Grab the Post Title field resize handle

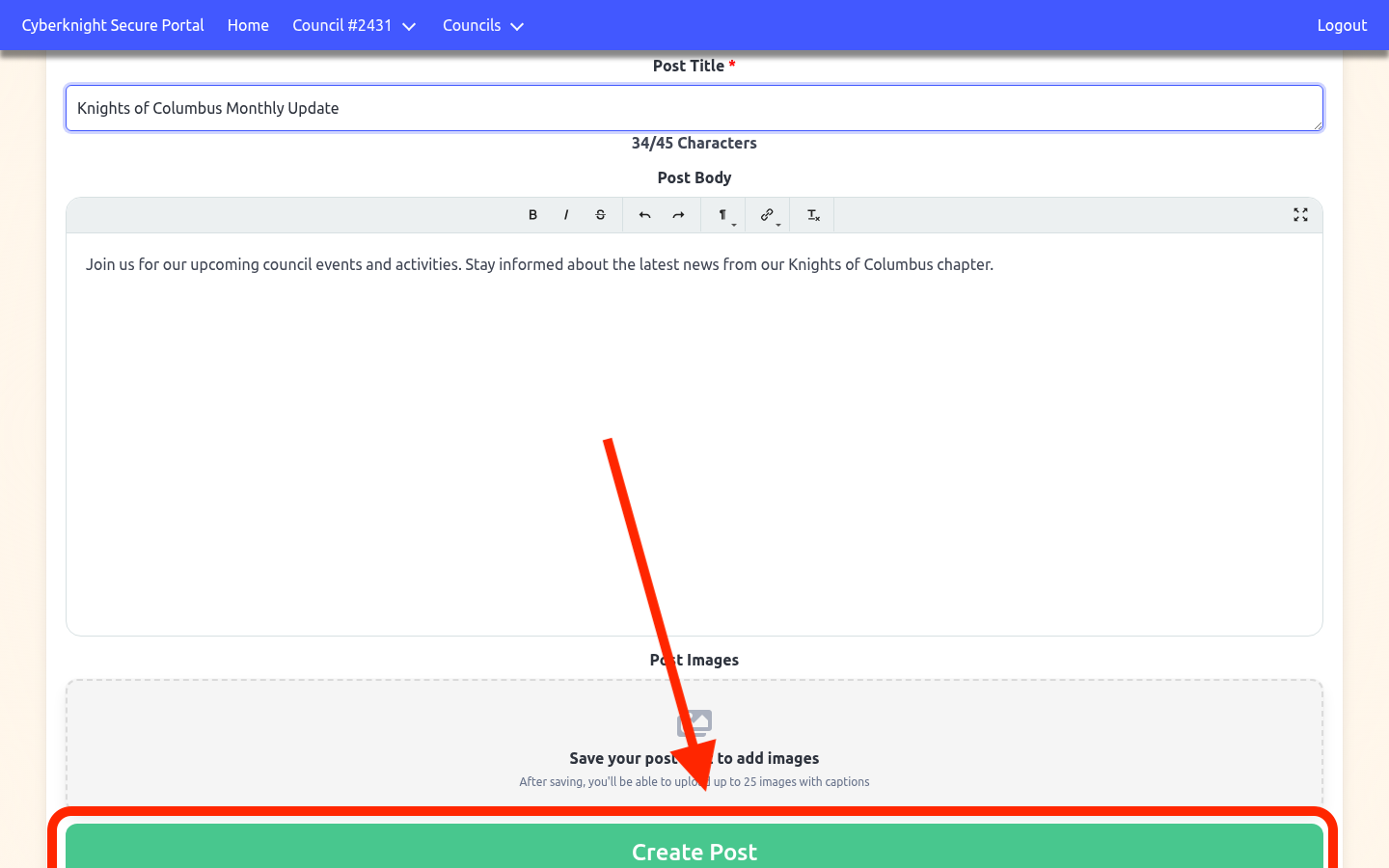coord(1317,124)
